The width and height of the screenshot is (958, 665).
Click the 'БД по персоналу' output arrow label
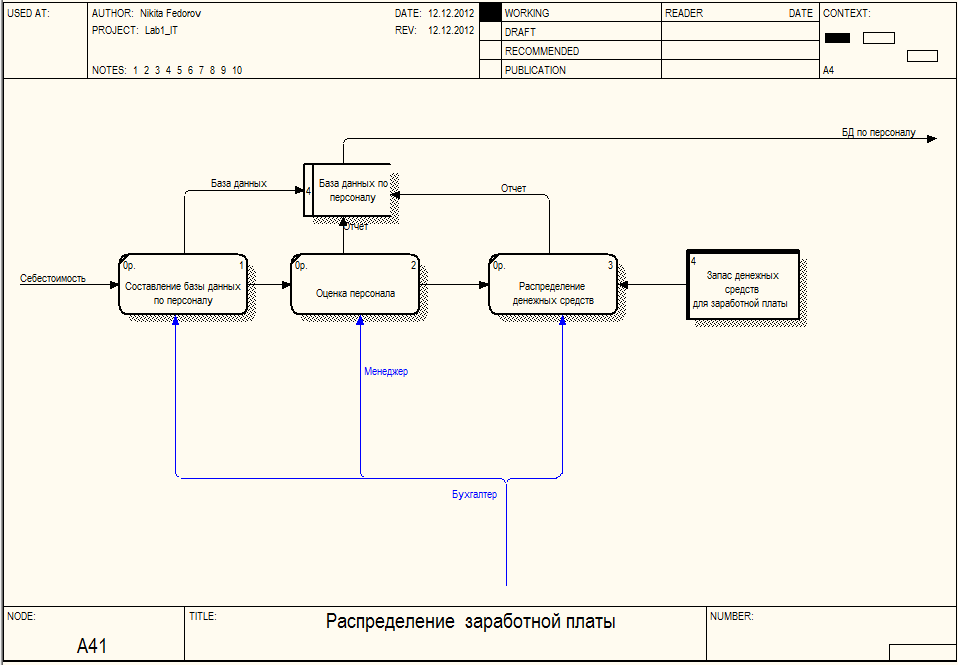[879, 132]
